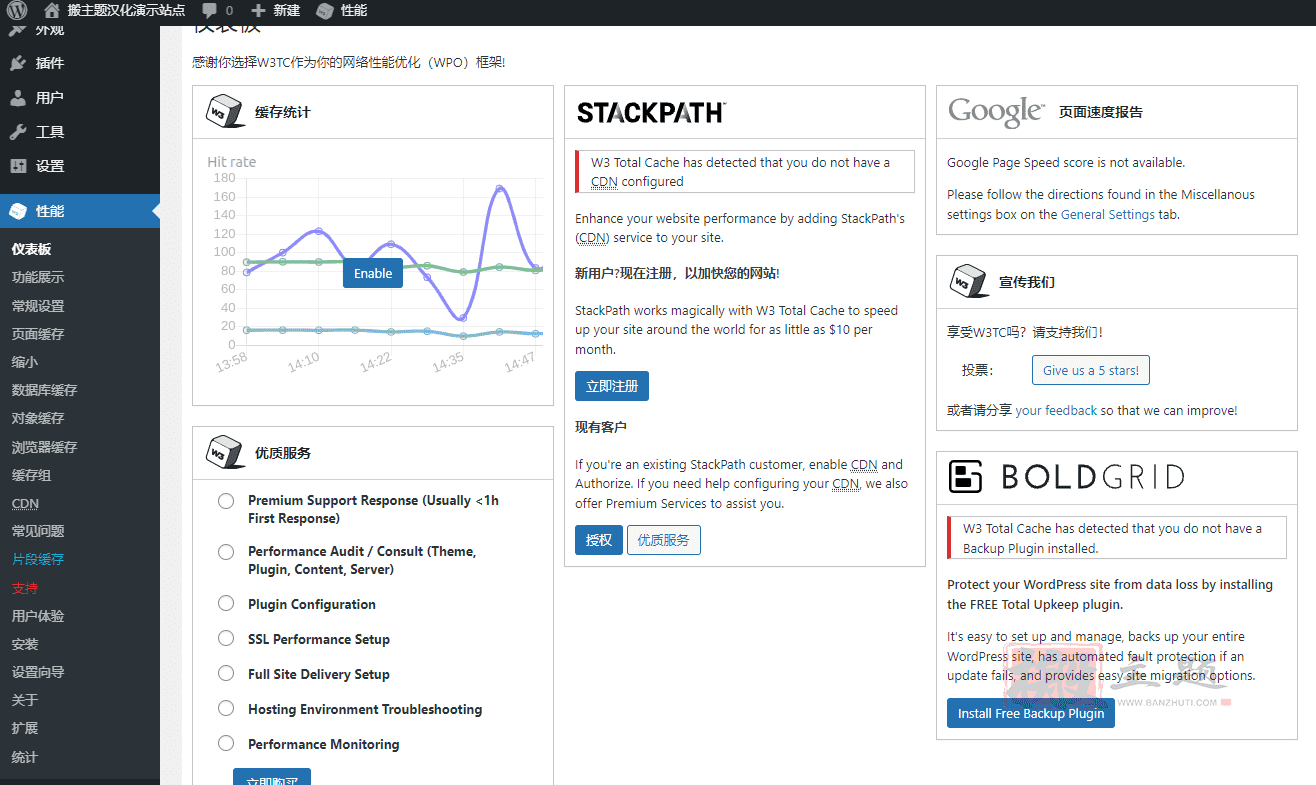The width and height of the screenshot is (1316, 785).
Task: Open 仪表板 submenu item
Action: point(31,249)
